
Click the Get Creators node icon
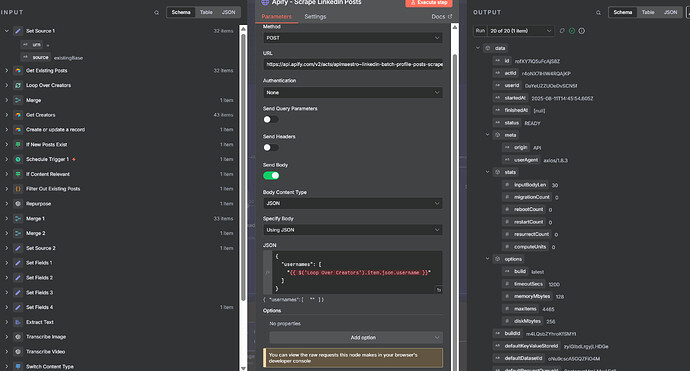click(18, 115)
